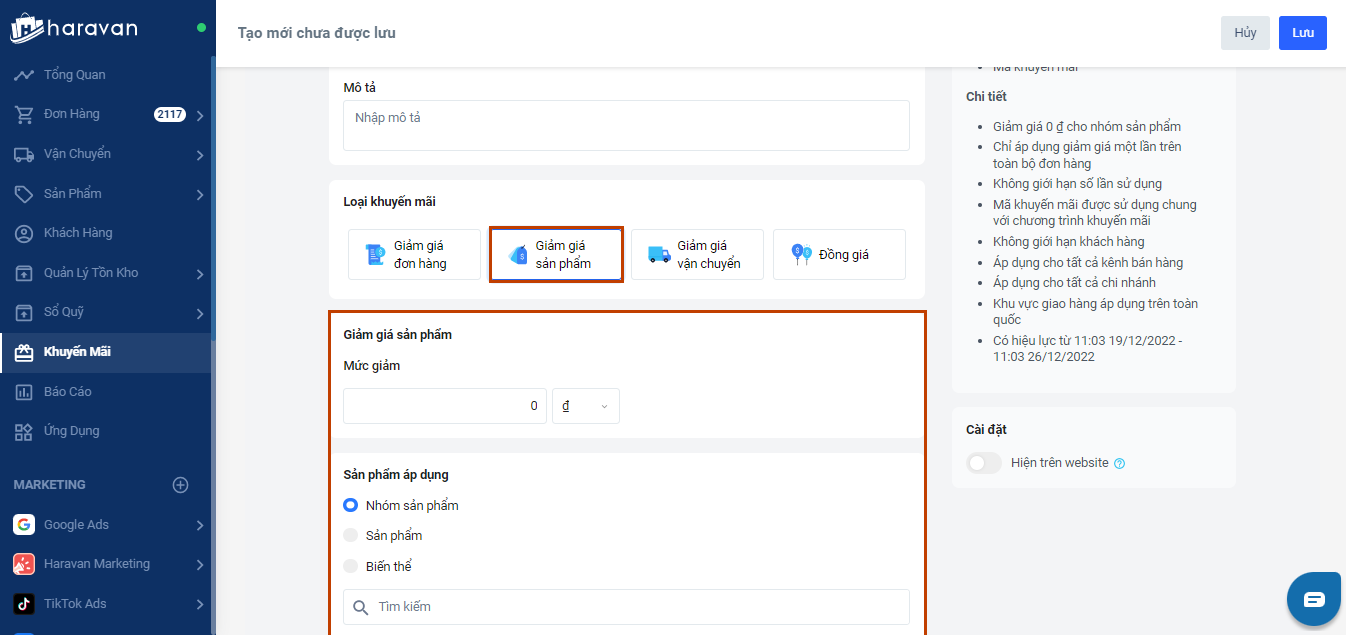Screen dimensions: 1346x635
Task: Click the green online status dot
Action: point(201,28)
